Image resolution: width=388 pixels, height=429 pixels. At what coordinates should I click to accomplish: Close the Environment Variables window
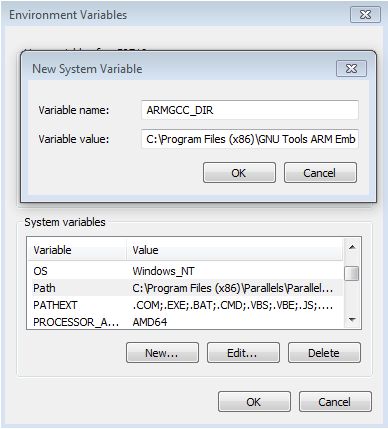(365, 15)
